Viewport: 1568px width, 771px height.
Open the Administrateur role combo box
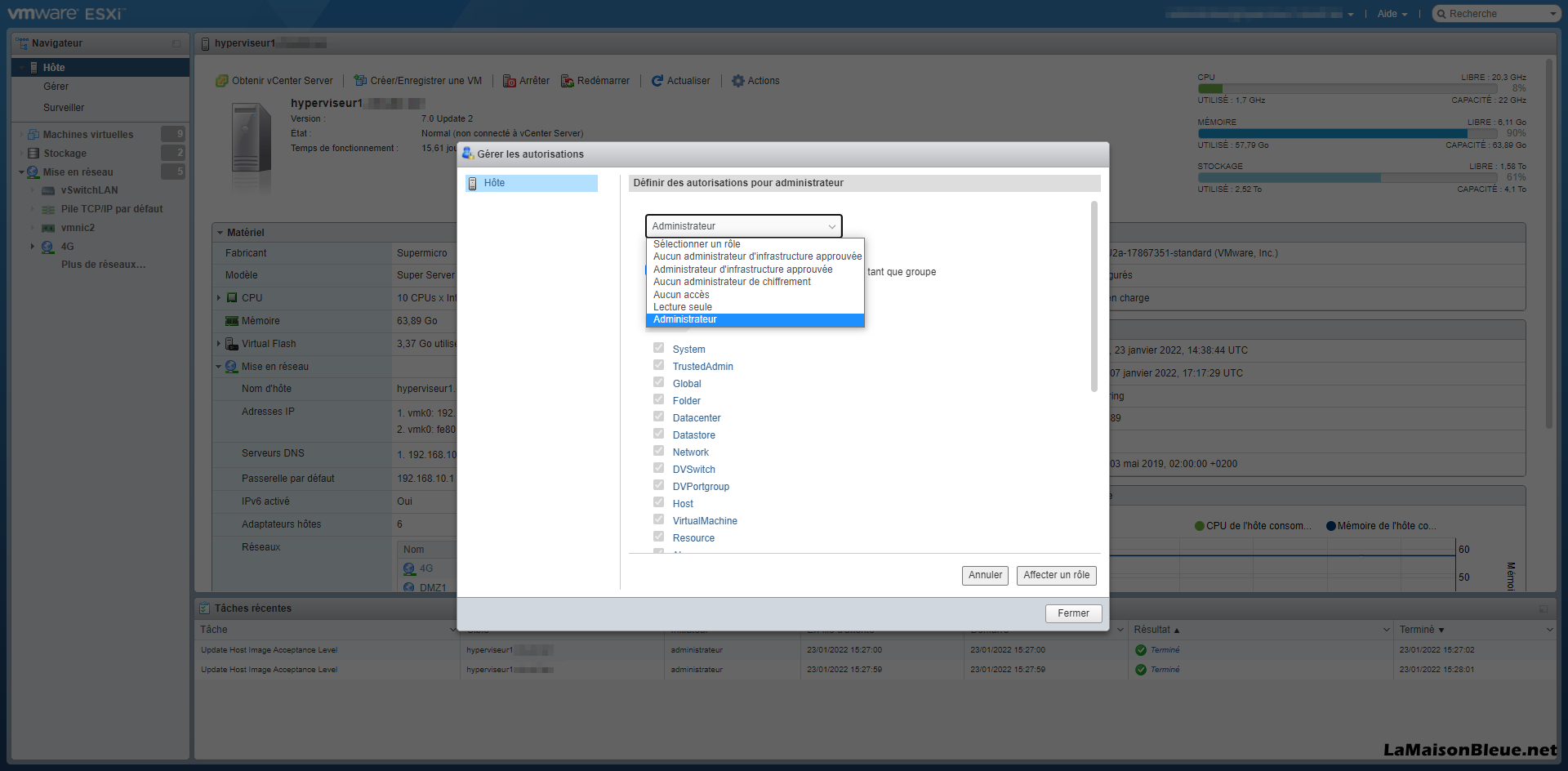point(743,226)
